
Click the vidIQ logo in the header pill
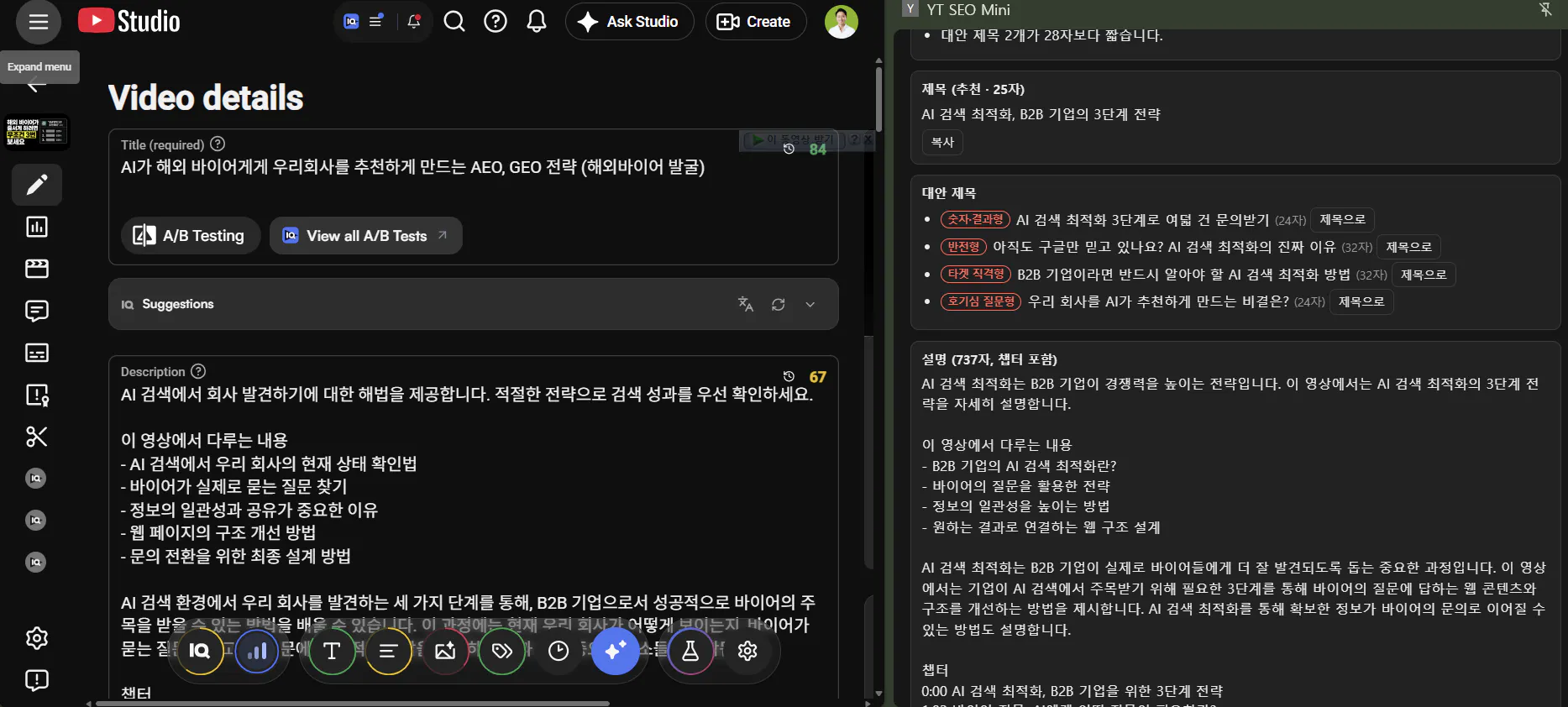(351, 22)
